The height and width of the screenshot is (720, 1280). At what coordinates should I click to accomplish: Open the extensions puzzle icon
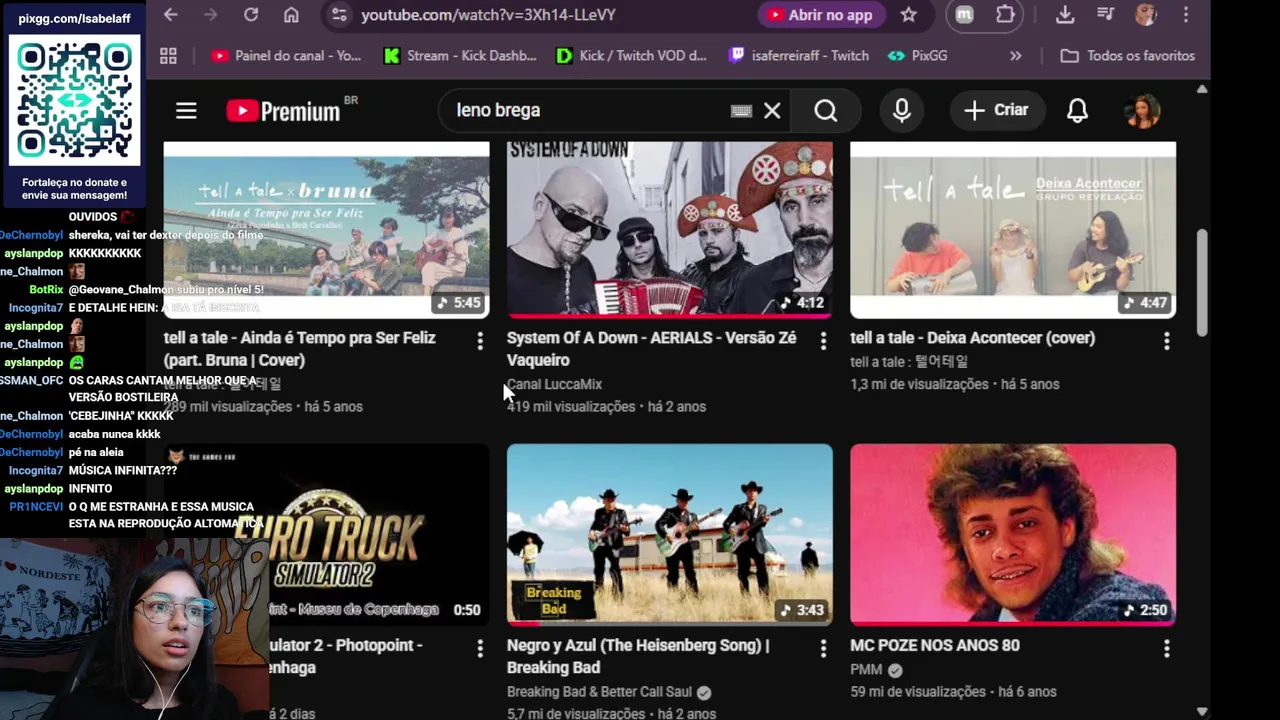click(1005, 15)
